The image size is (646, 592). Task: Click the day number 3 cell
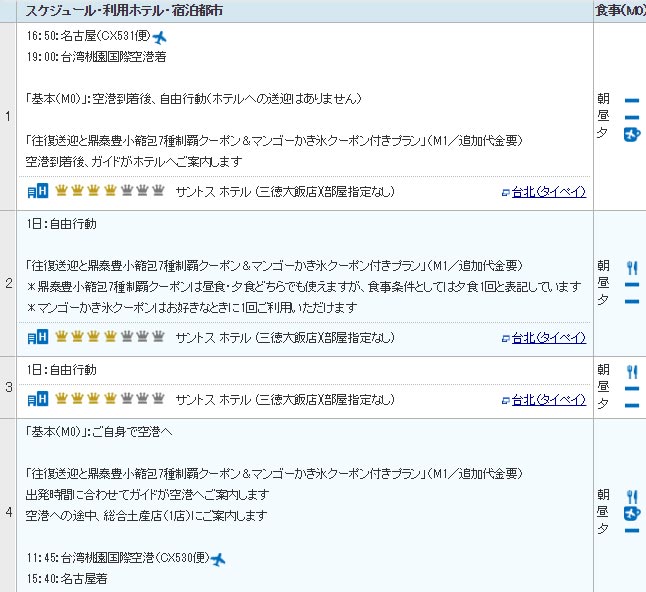click(8, 387)
